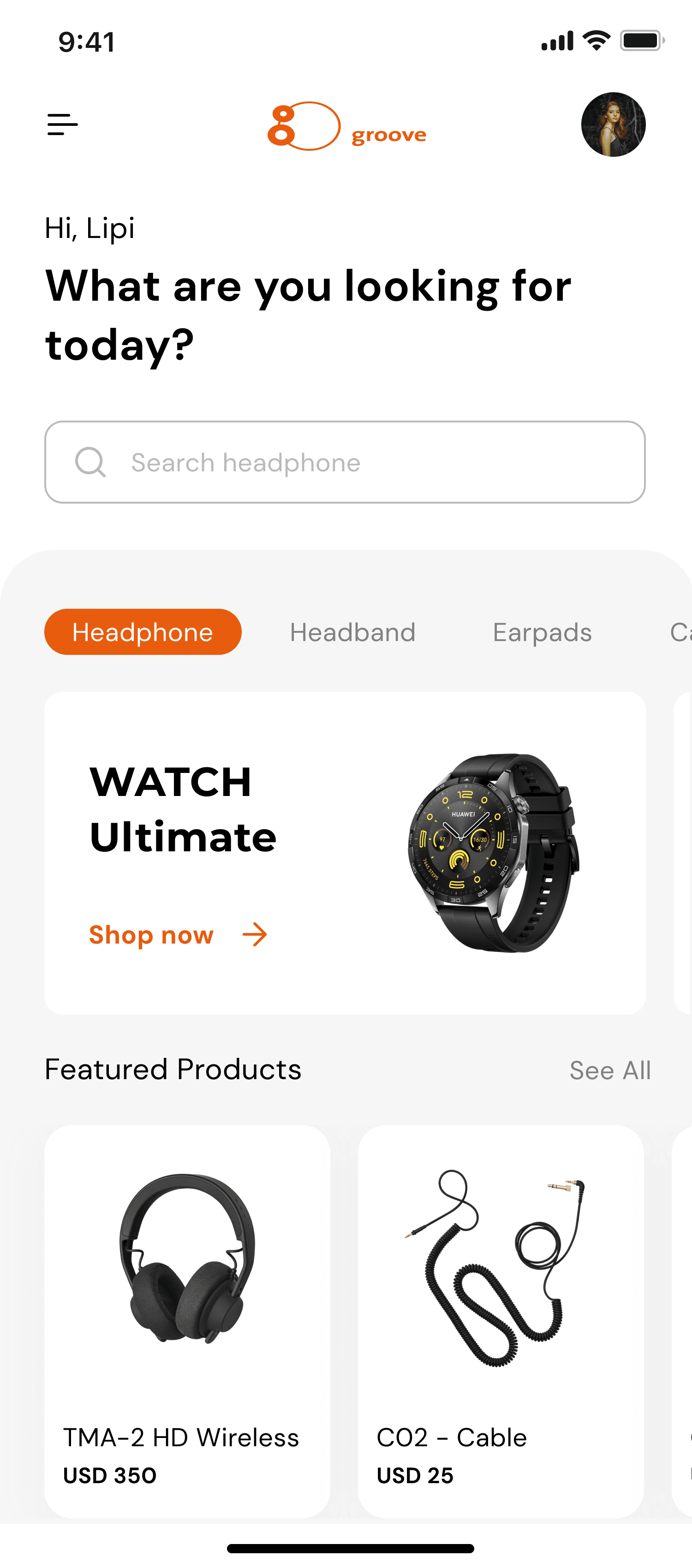This screenshot has width=692, height=1568.
Task: Open the user profile avatar
Action: [613, 125]
